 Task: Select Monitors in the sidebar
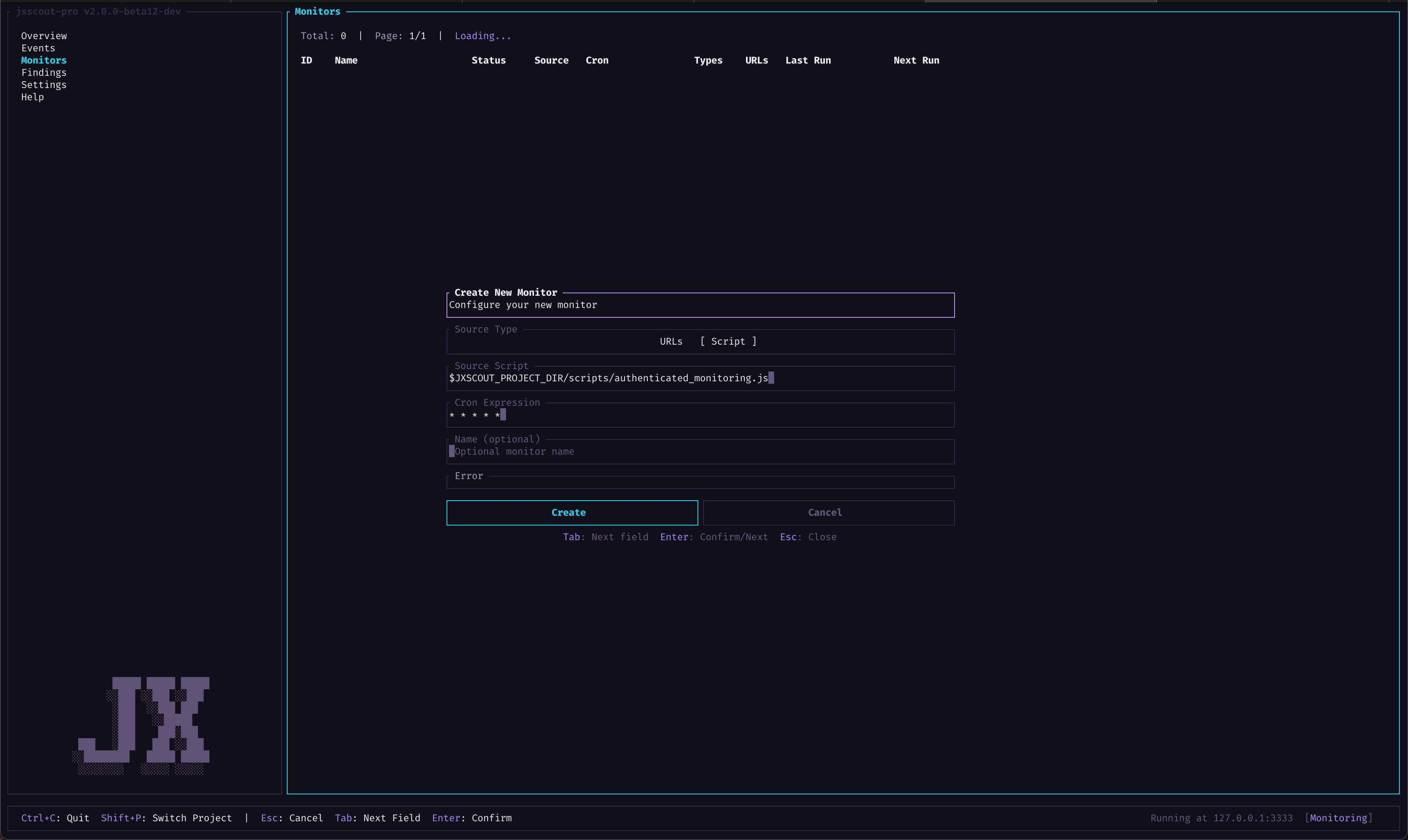pyautogui.click(x=44, y=60)
